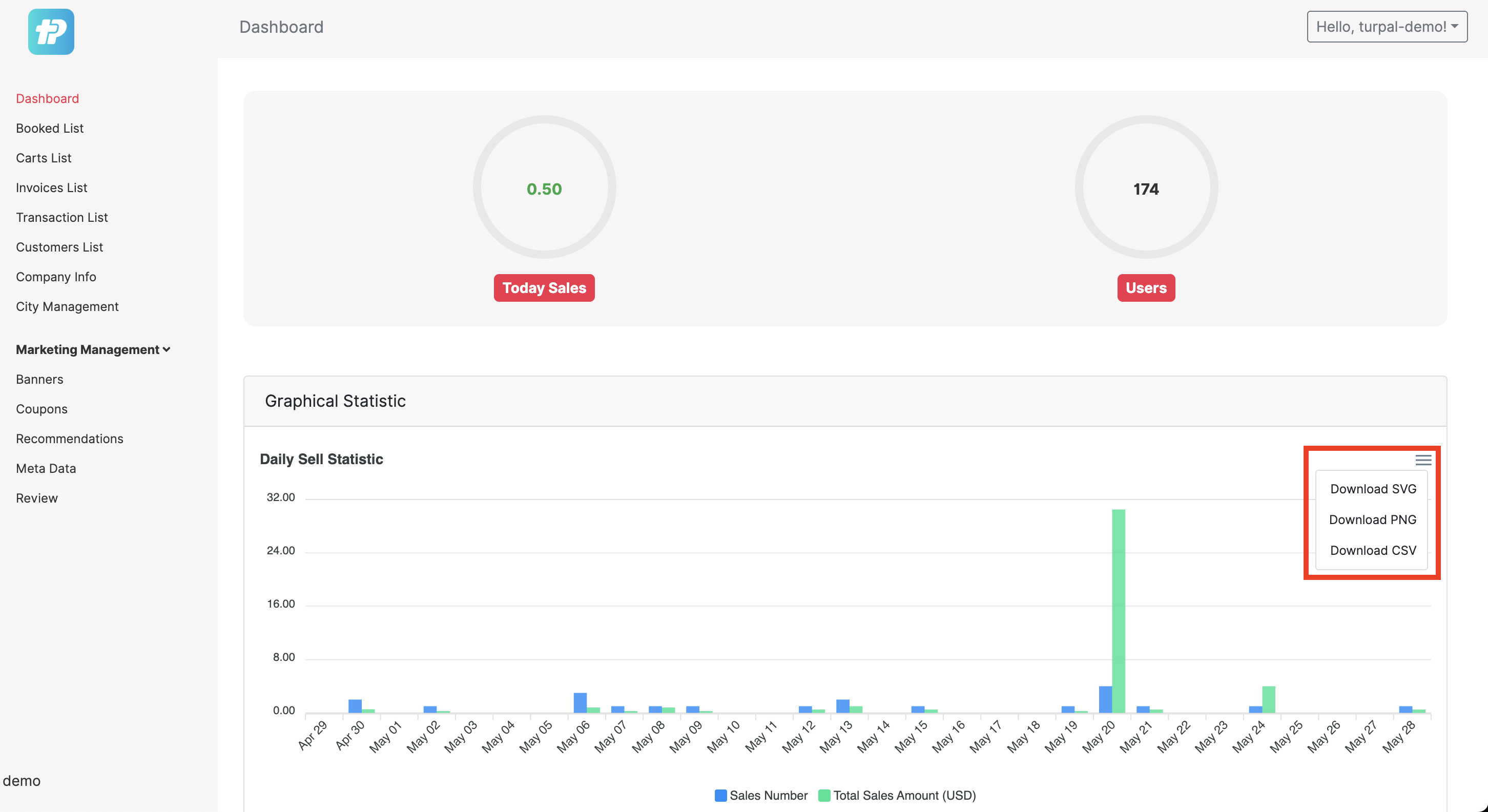Open the Customers List page
The width and height of the screenshot is (1488, 812).
pos(59,246)
